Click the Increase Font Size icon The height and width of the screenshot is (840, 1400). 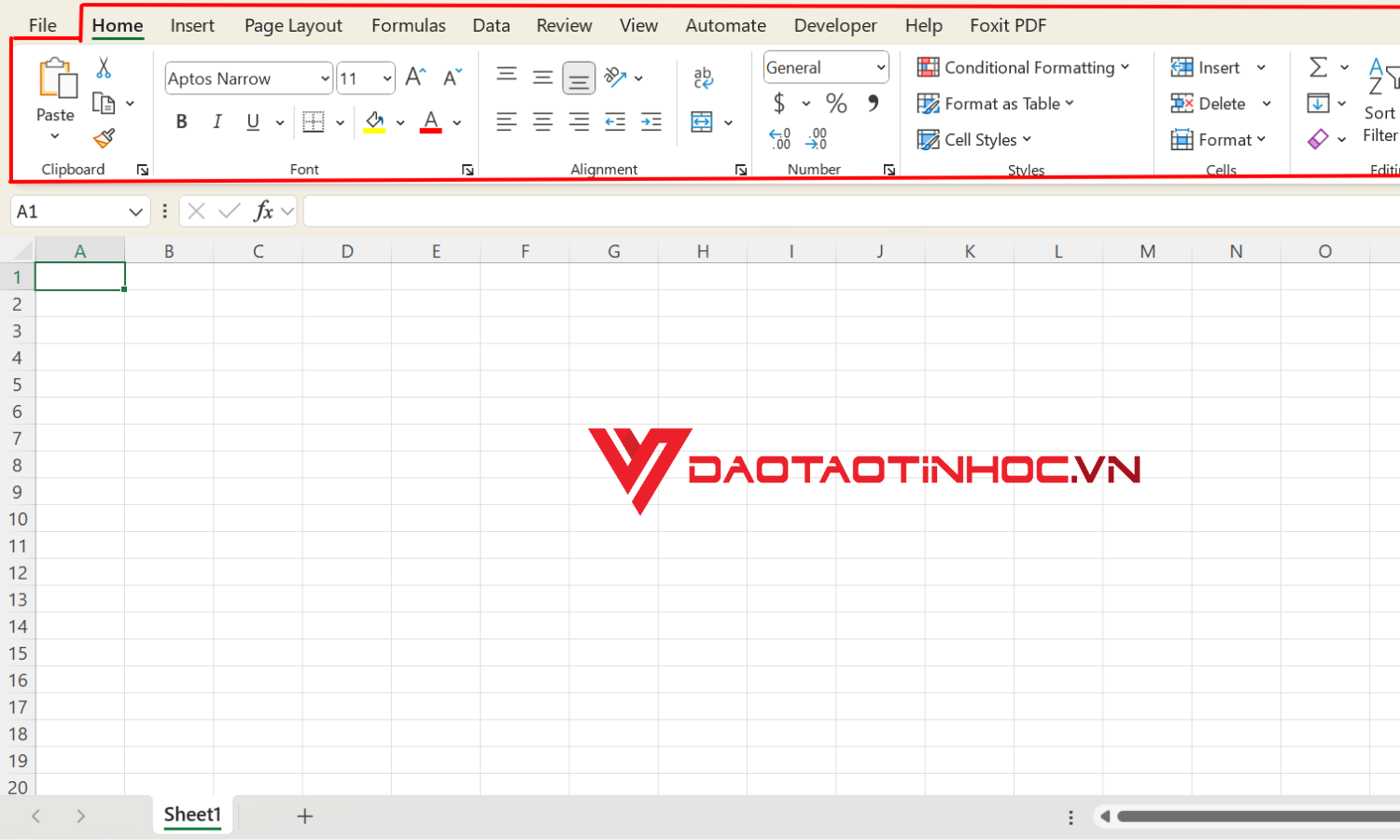click(414, 77)
